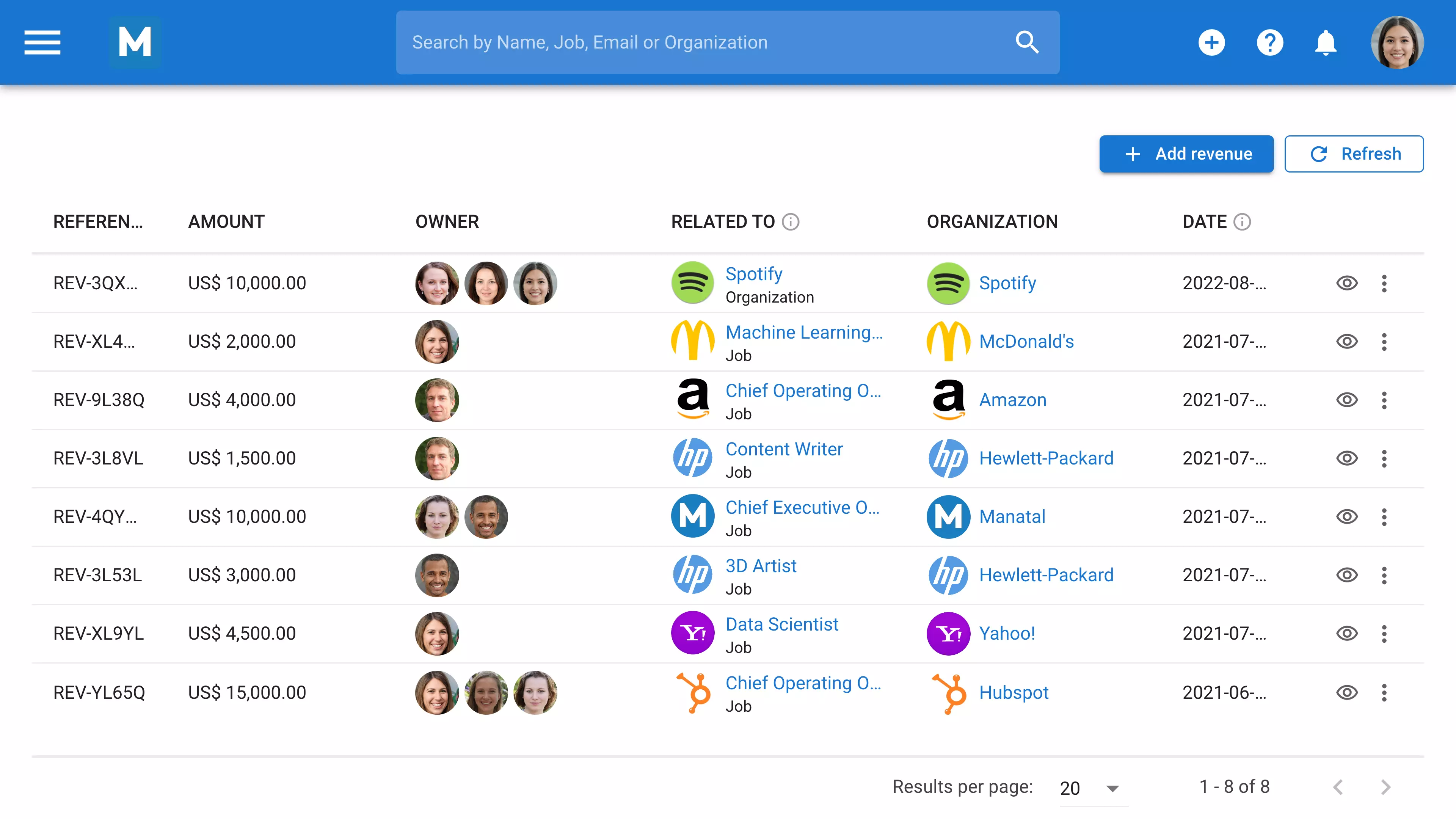Open the Data Scientist job link
The image size is (1456, 819).
(x=782, y=624)
